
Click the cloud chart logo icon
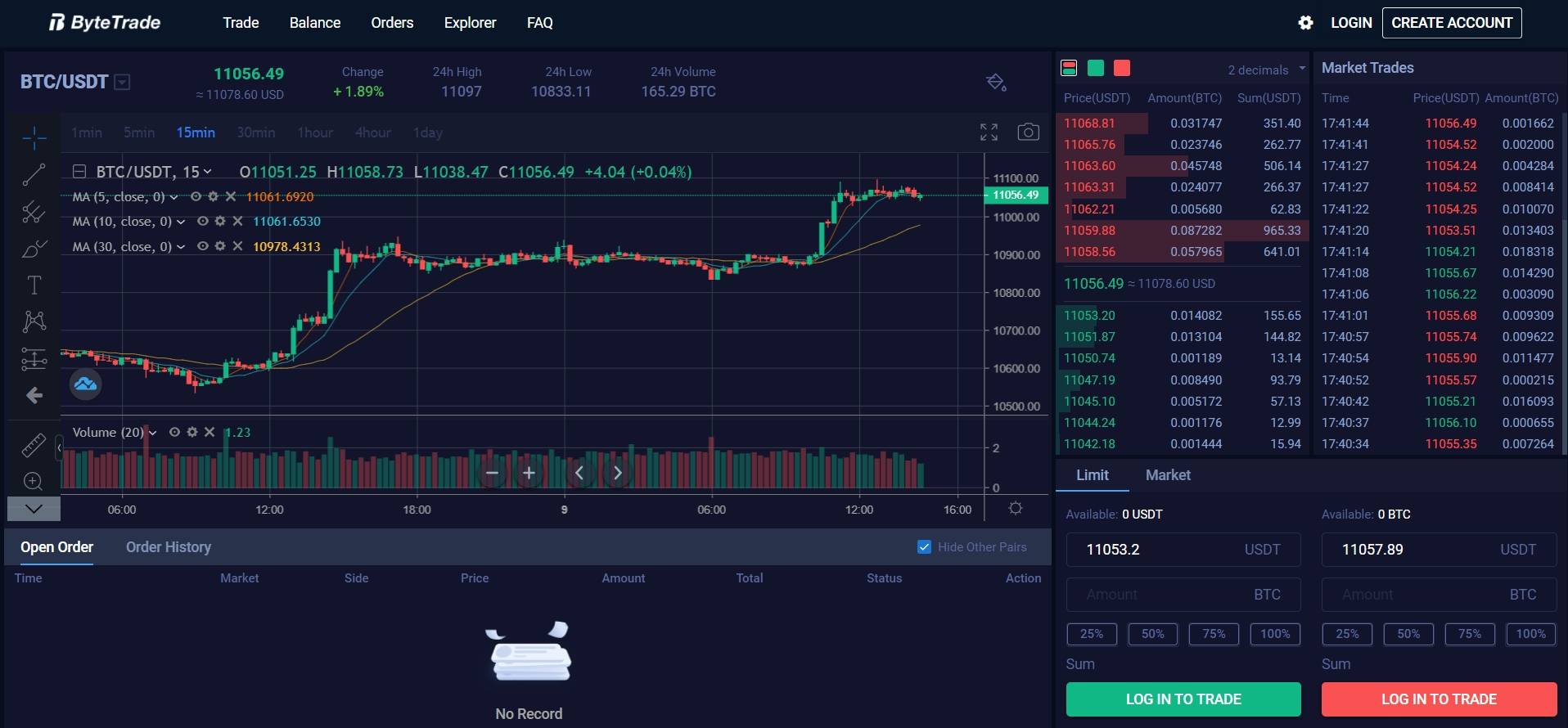point(86,384)
